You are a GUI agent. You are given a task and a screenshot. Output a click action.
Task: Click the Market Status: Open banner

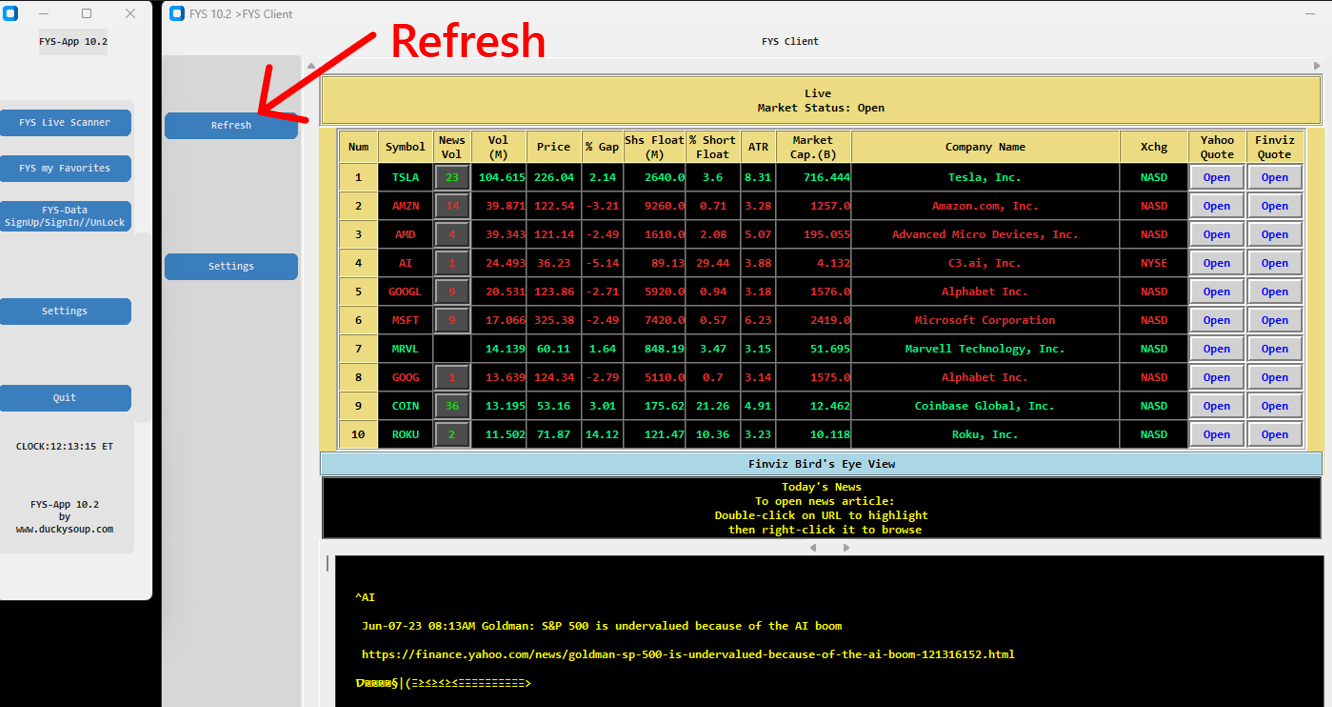coord(821,100)
